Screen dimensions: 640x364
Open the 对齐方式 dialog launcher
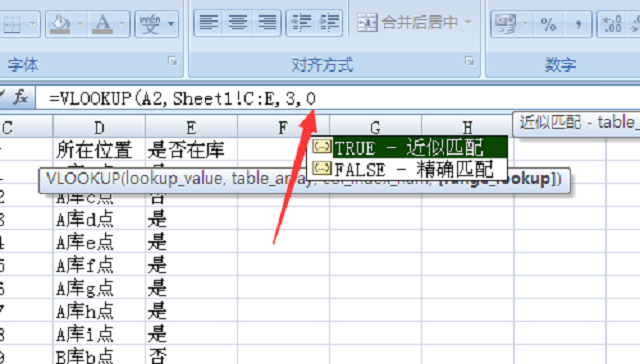[x=470, y=62]
